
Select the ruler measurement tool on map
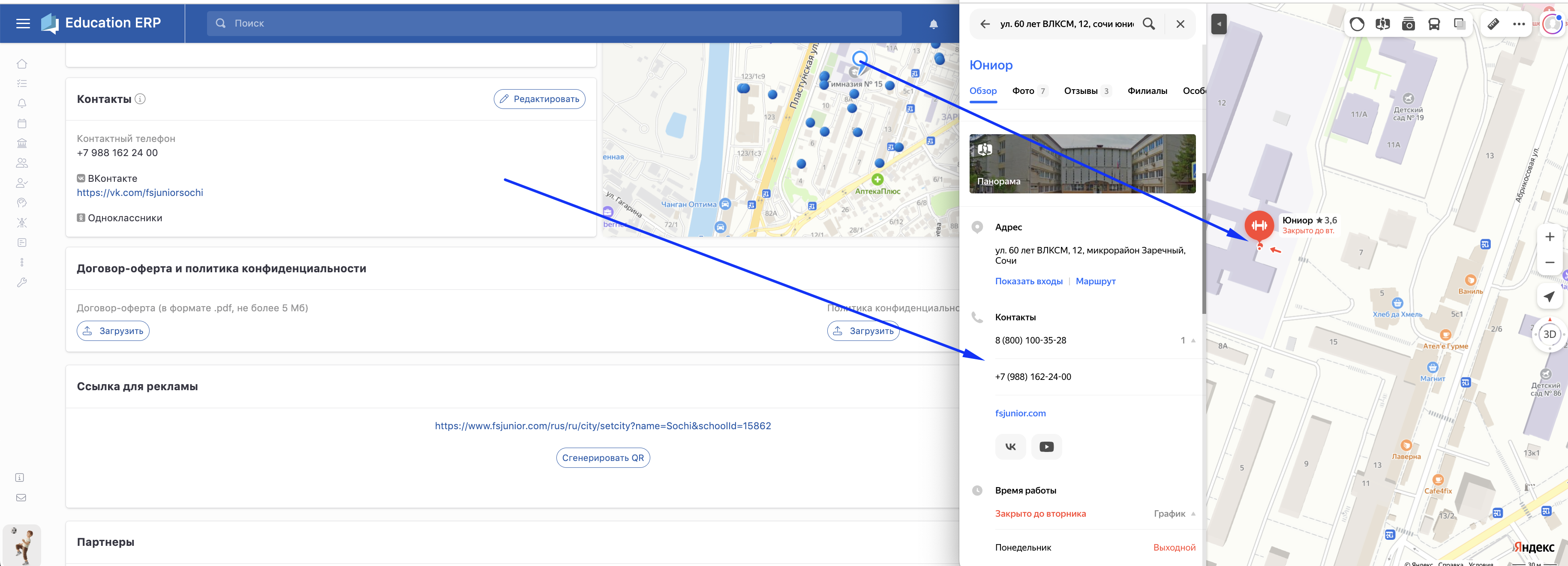1493,24
